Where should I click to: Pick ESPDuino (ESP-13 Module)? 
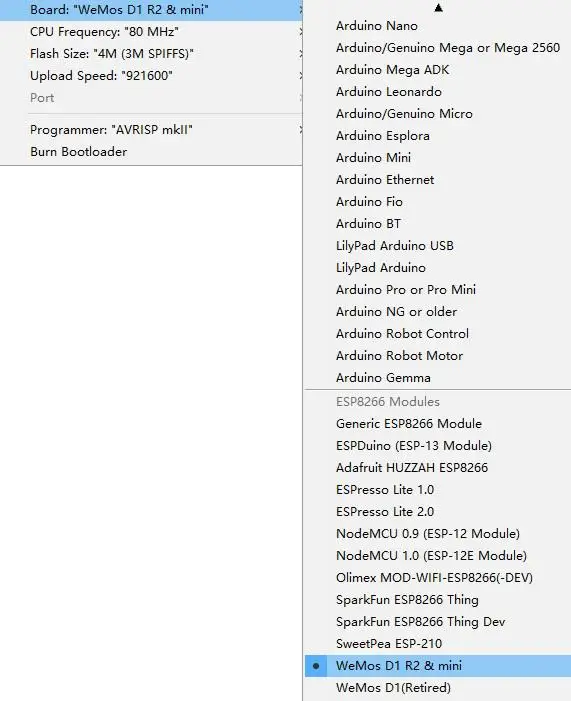438,445
